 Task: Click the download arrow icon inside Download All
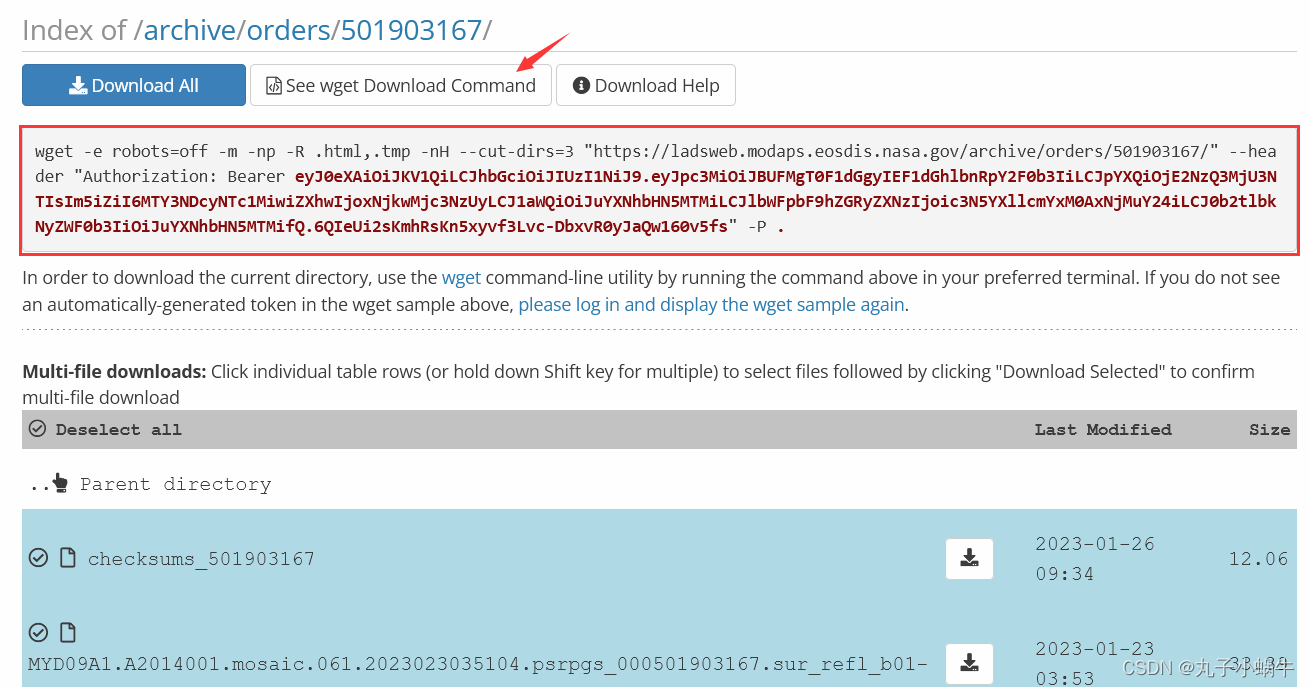click(x=78, y=85)
